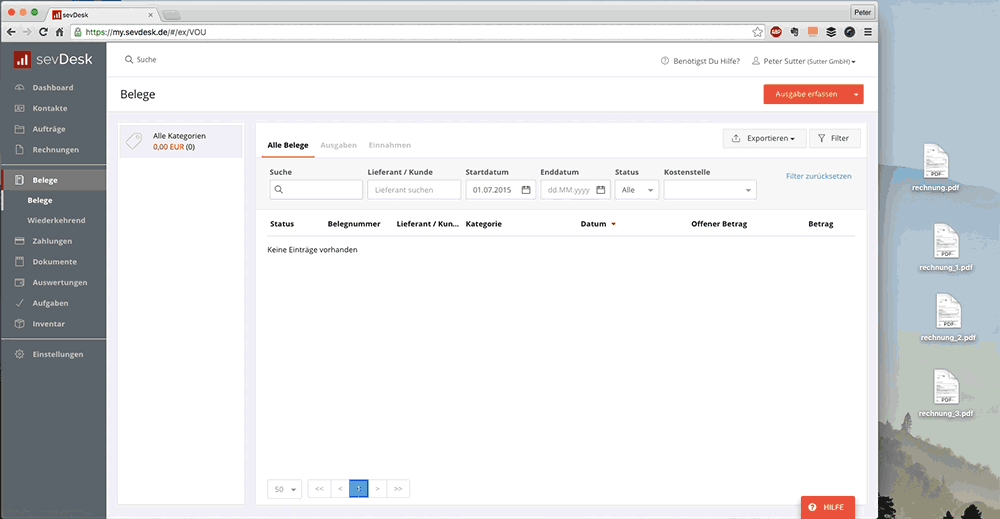This screenshot has height=519, width=1000.
Task: Open Wiederkehrend sub-item
Action: (56, 221)
